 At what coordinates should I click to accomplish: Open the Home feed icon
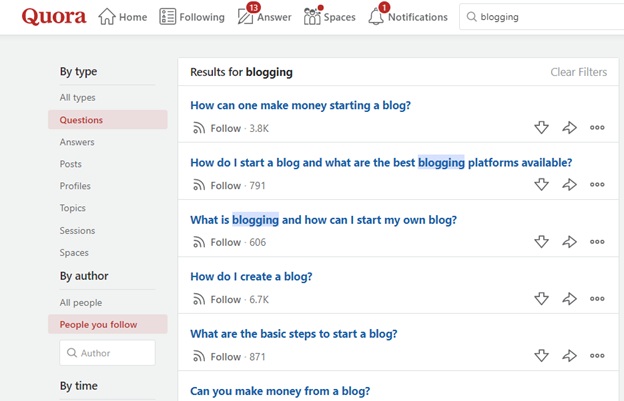tap(107, 17)
